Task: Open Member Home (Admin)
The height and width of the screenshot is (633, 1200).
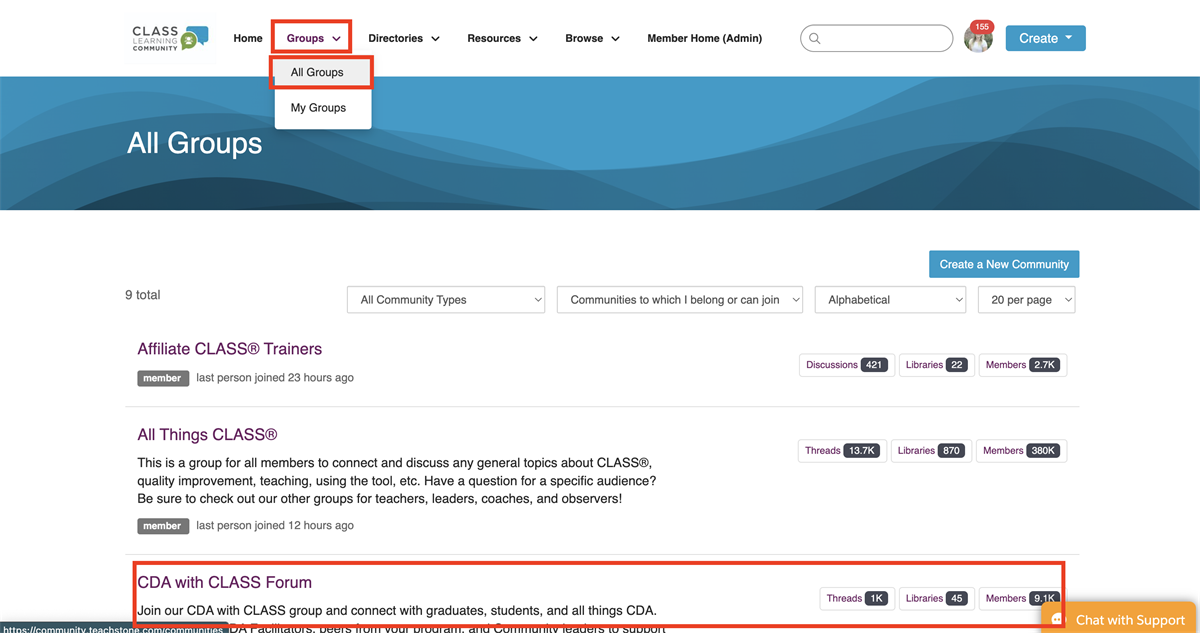Action: (704, 39)
